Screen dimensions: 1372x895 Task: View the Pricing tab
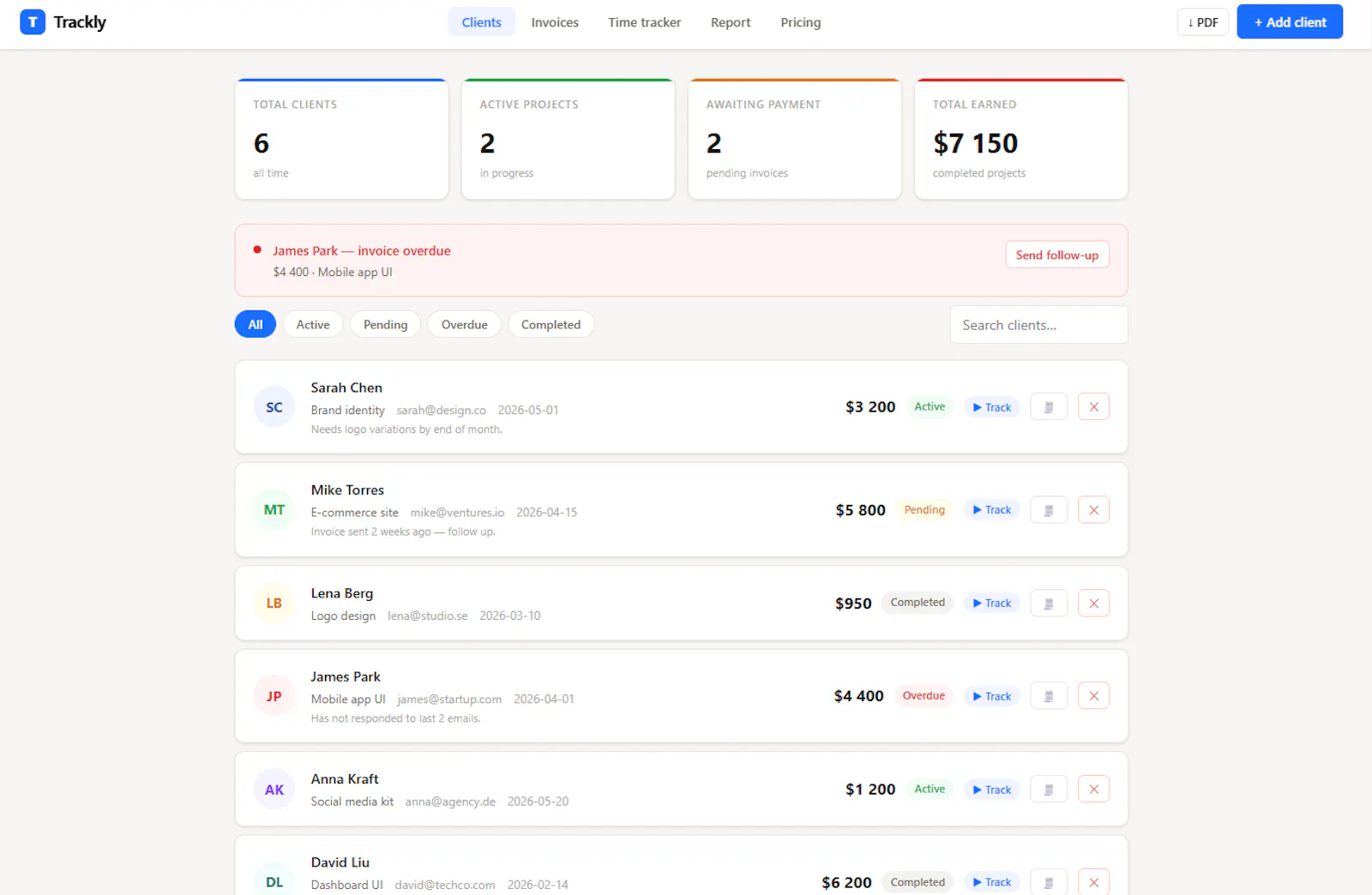click(801, 22)
